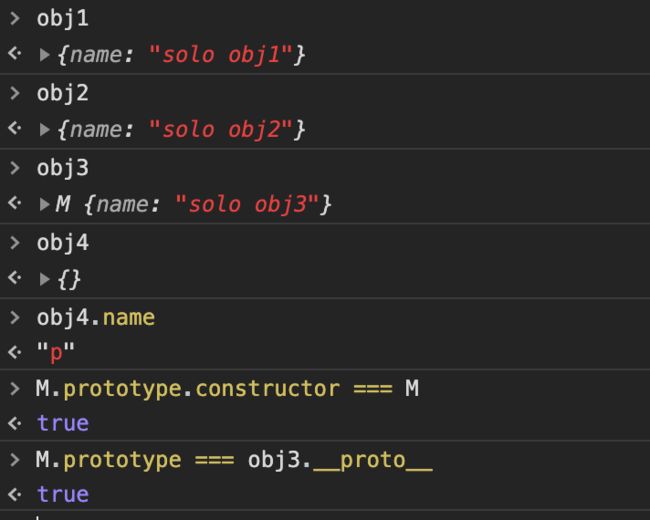Click the console prompt input line at bottom
Screen dimensions: 650x520
click(x=325, y=516)
